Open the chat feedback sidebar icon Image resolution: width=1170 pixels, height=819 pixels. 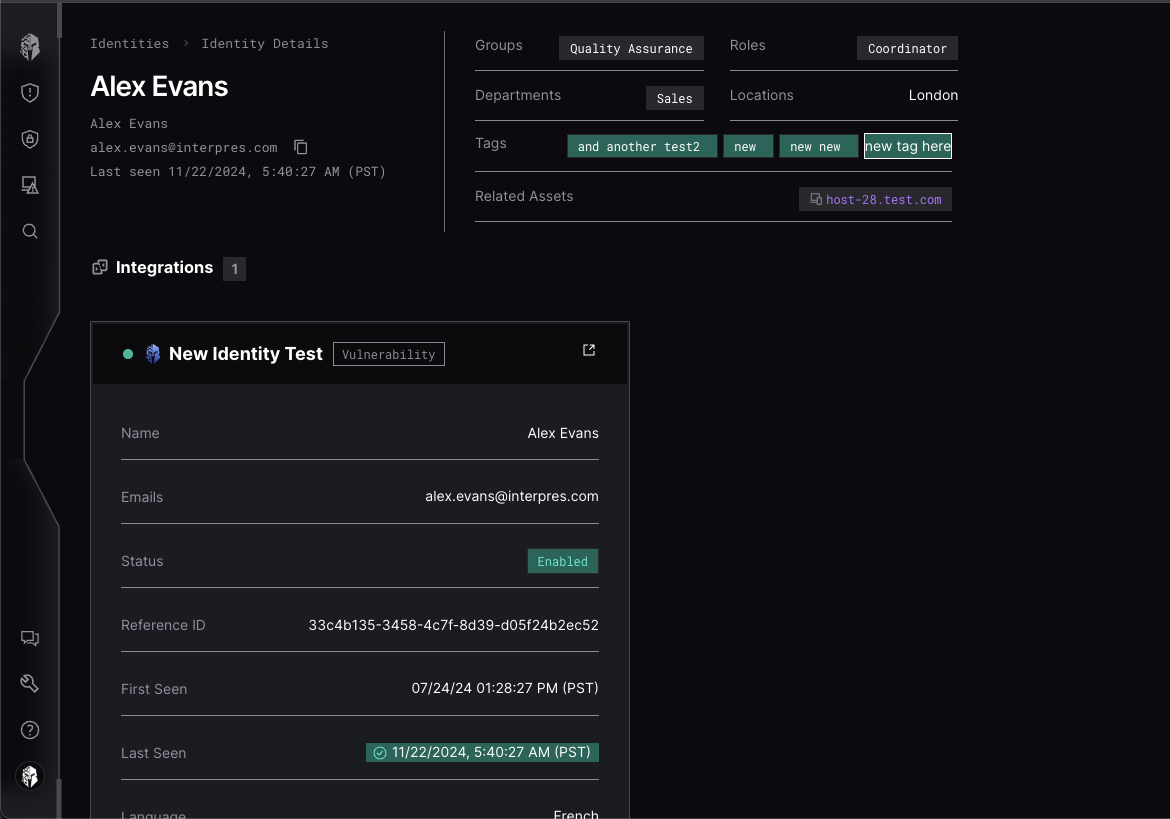click(x=30, y=638)
